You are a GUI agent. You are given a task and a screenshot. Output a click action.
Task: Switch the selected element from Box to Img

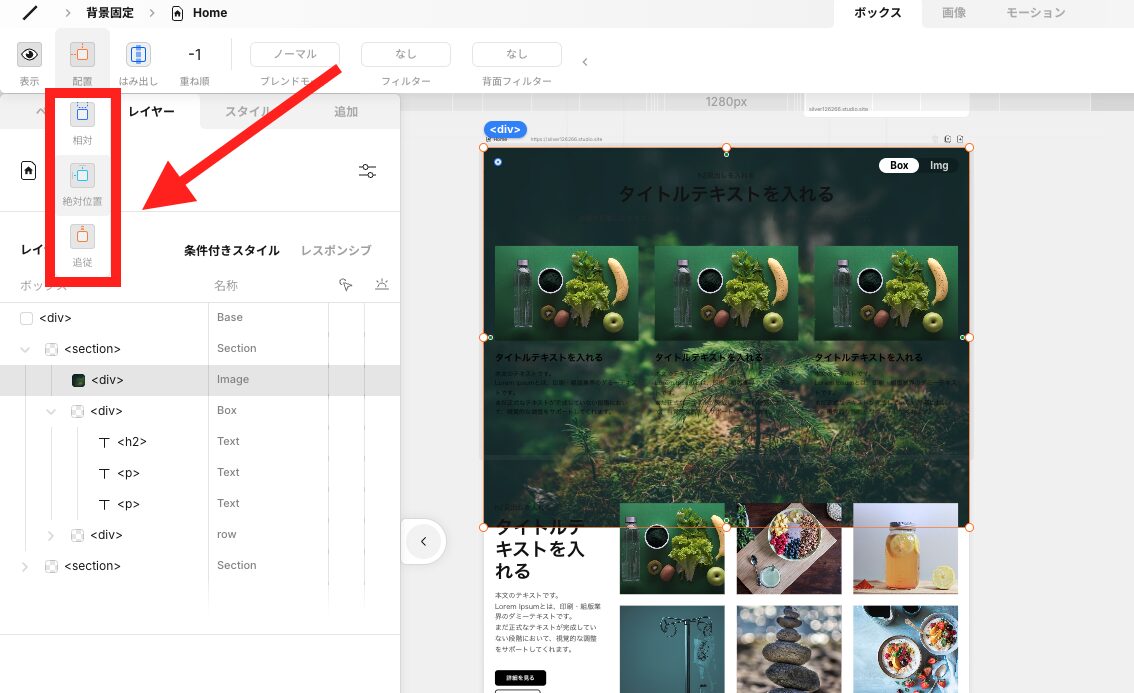(939, 165)
